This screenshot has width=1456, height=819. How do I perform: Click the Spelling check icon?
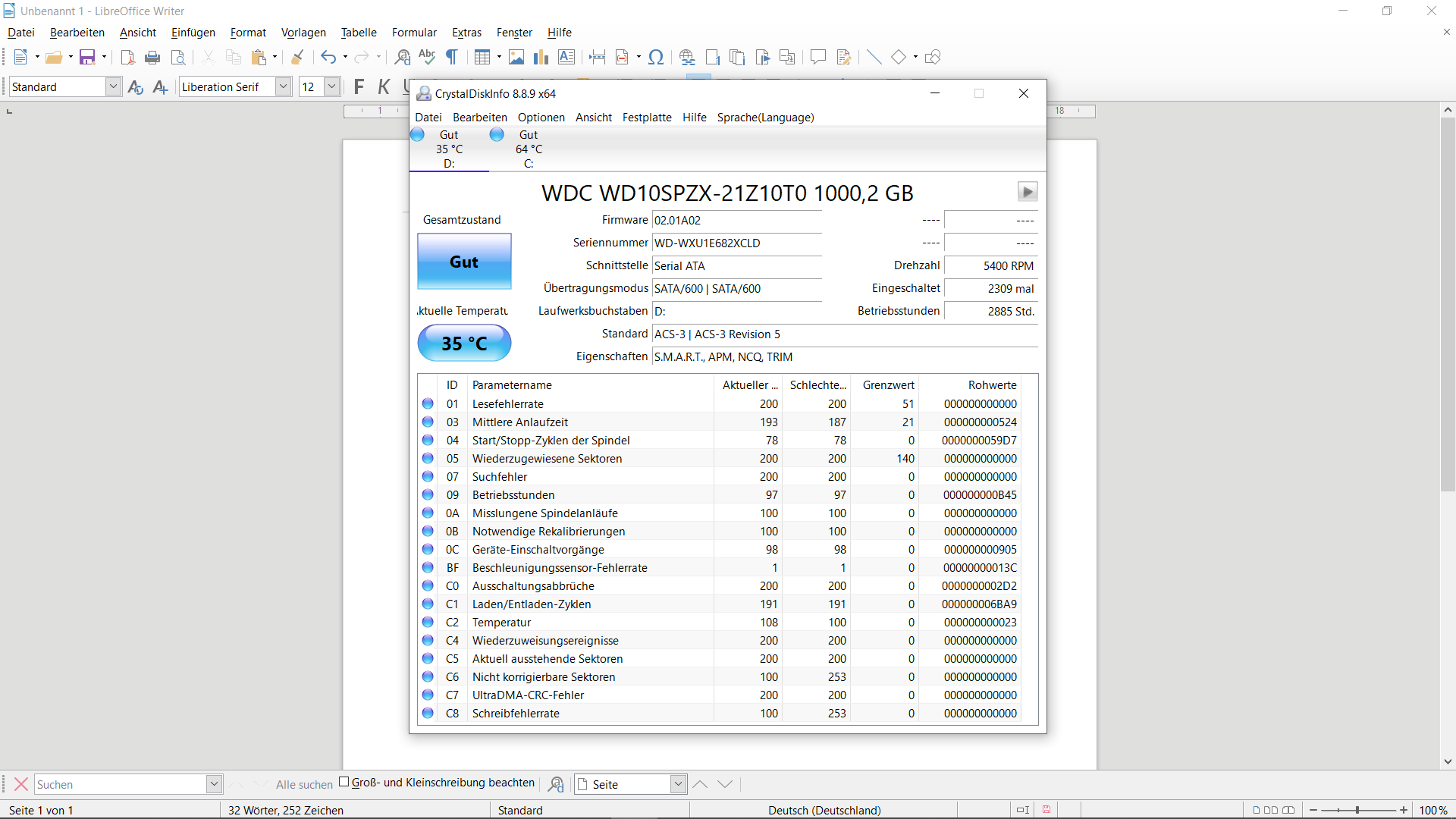427,57
